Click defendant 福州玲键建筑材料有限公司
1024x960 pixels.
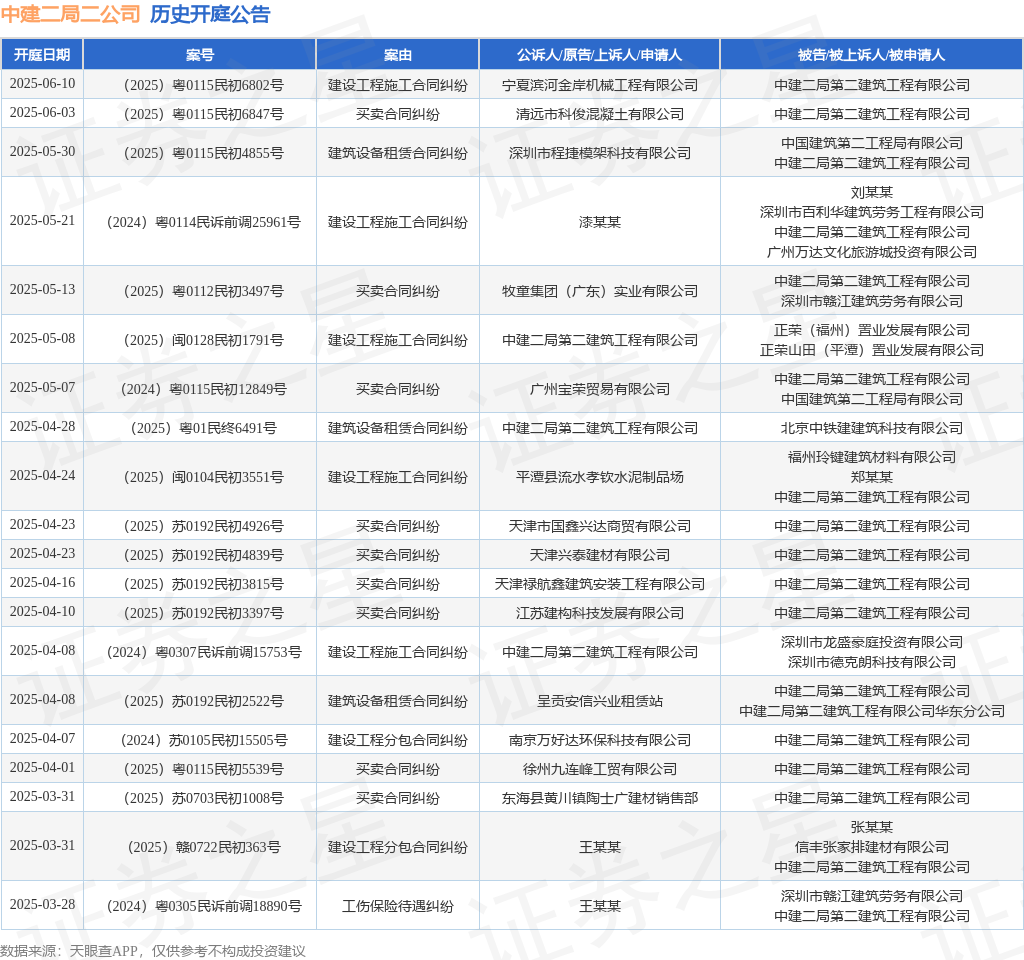871,457
